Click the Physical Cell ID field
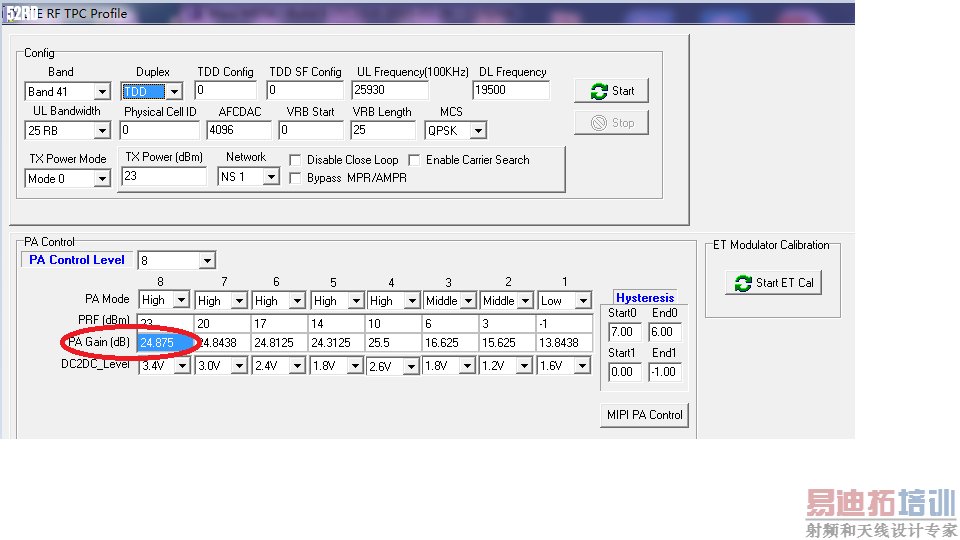 (159, 130)
